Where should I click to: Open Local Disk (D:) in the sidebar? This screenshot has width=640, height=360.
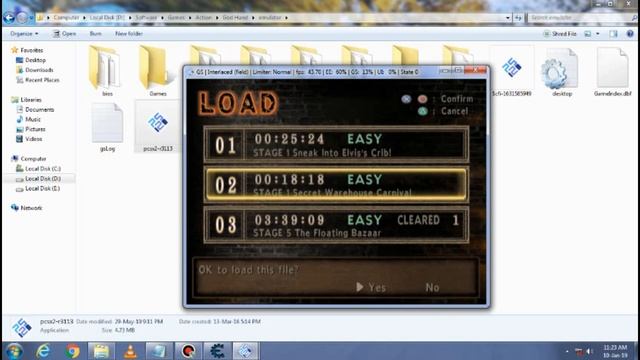tap(42, 179)
